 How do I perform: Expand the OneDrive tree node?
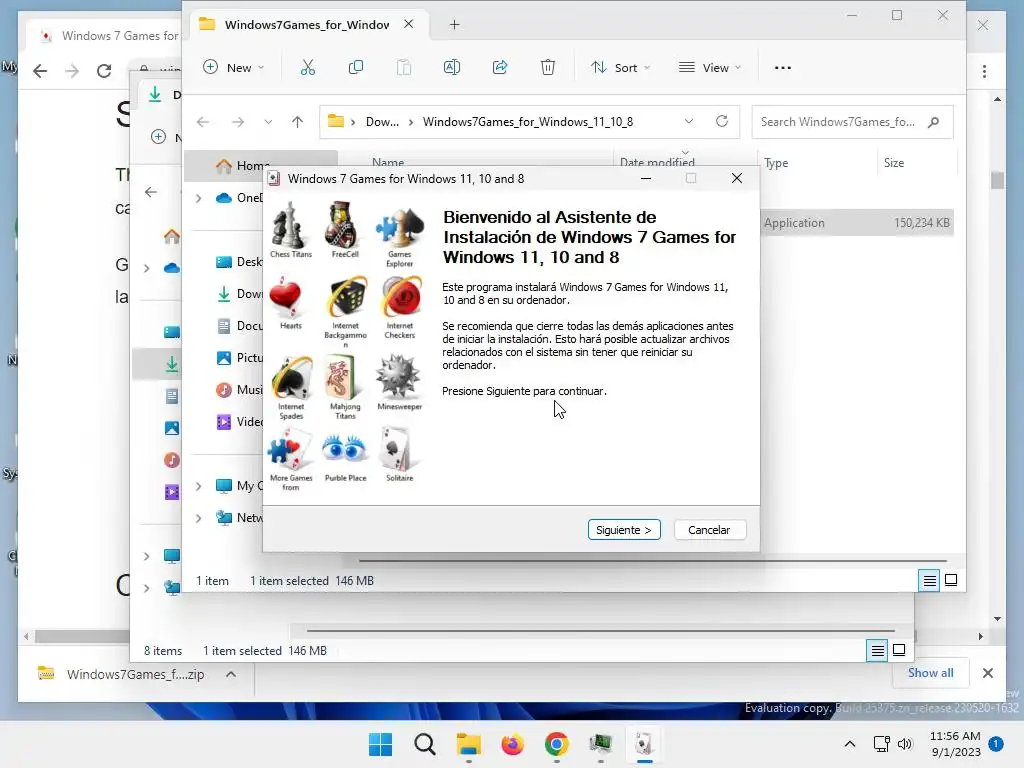[x=199, y=198]
